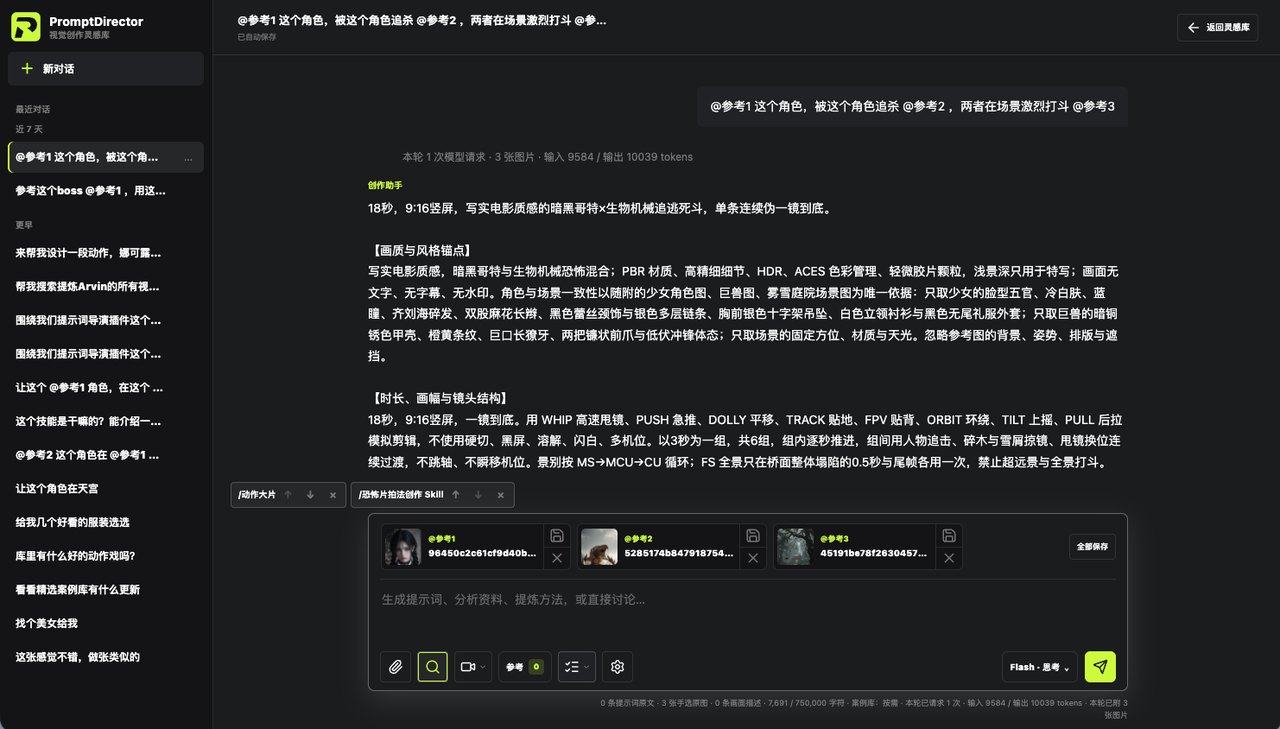Open the composer settings gear

[618, 667]
